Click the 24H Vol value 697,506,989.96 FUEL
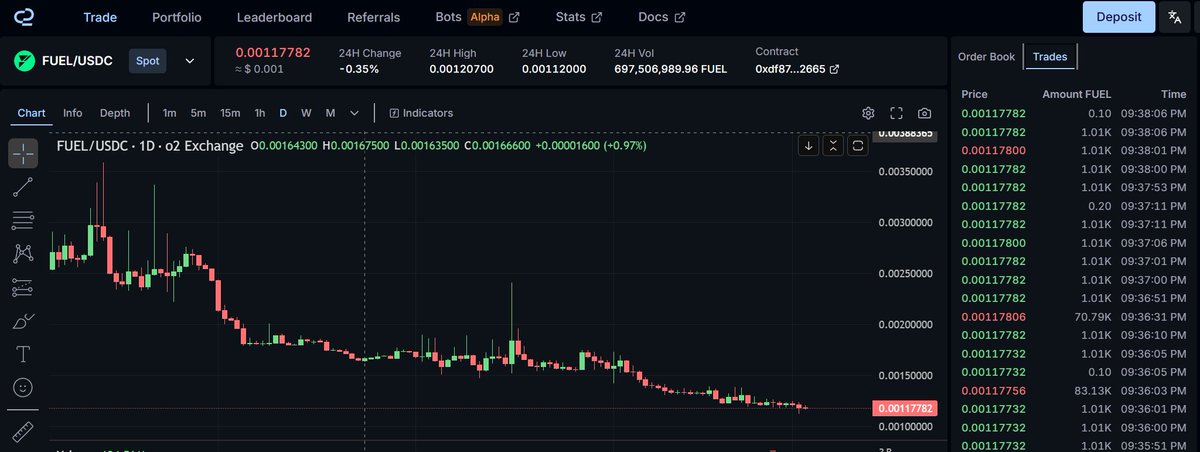 pyautogui.click(x=670, y=69)
